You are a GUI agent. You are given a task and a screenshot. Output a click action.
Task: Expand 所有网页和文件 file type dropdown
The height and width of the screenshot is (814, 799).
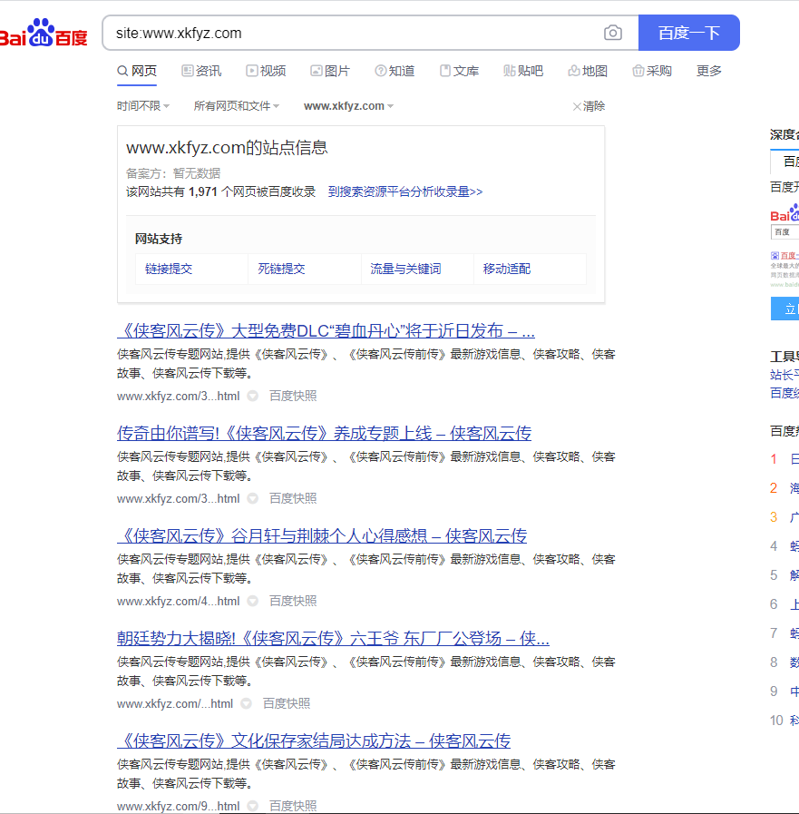tap(236, 106)
